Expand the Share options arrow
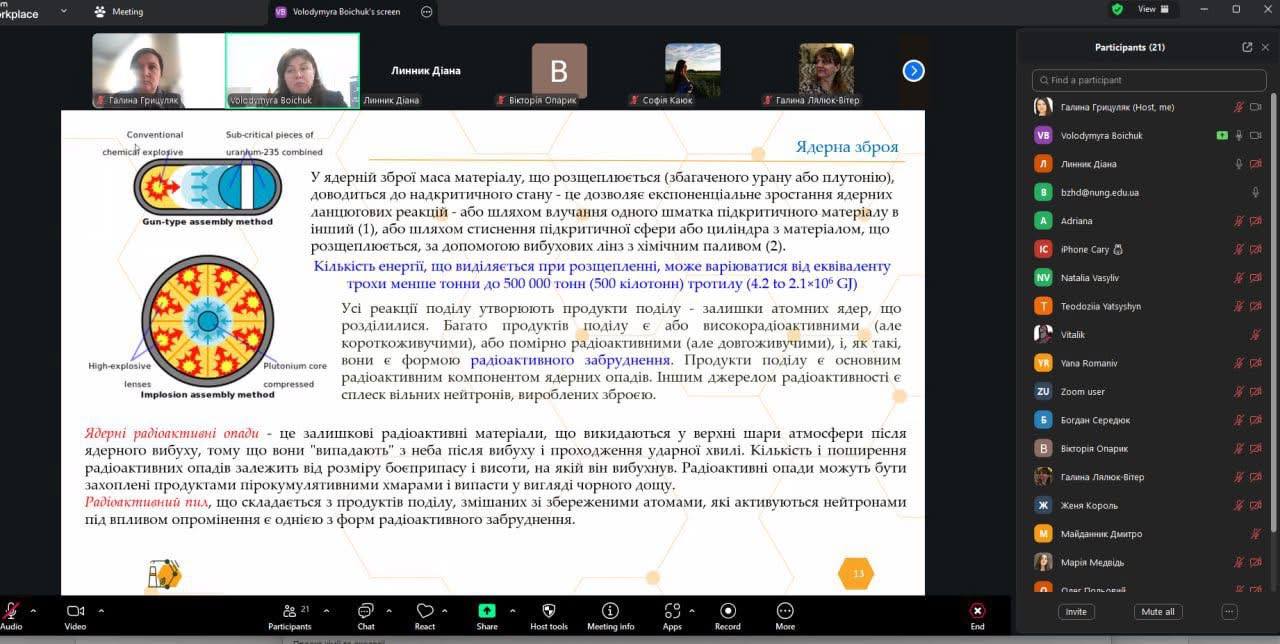Viewport: 1280px width, 644px height. [512, 610]
